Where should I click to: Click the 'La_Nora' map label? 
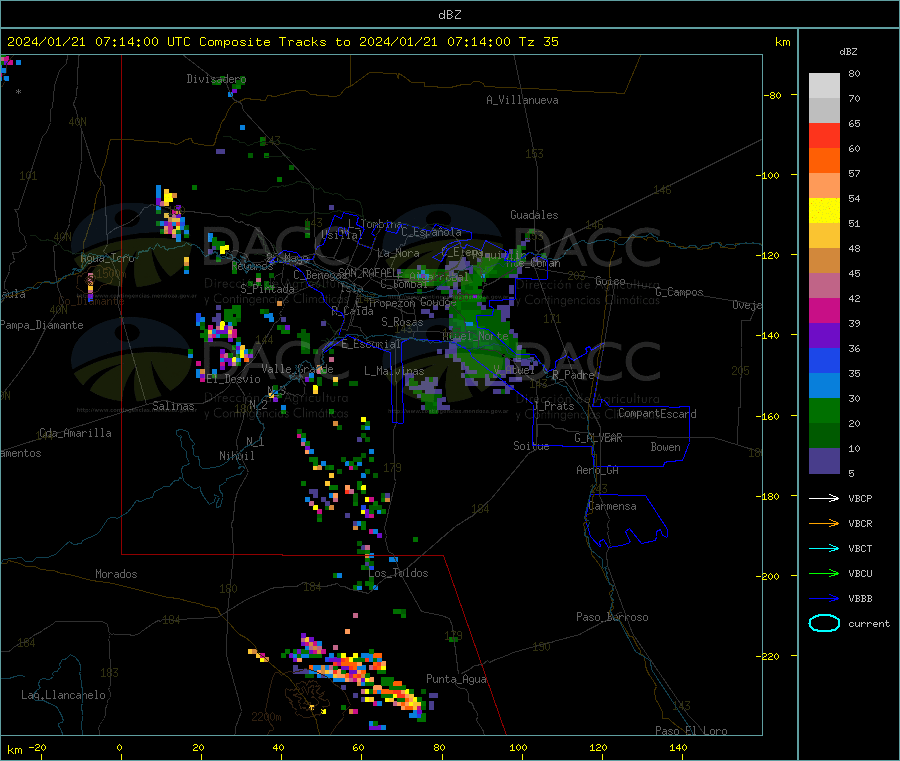point(398,253)
